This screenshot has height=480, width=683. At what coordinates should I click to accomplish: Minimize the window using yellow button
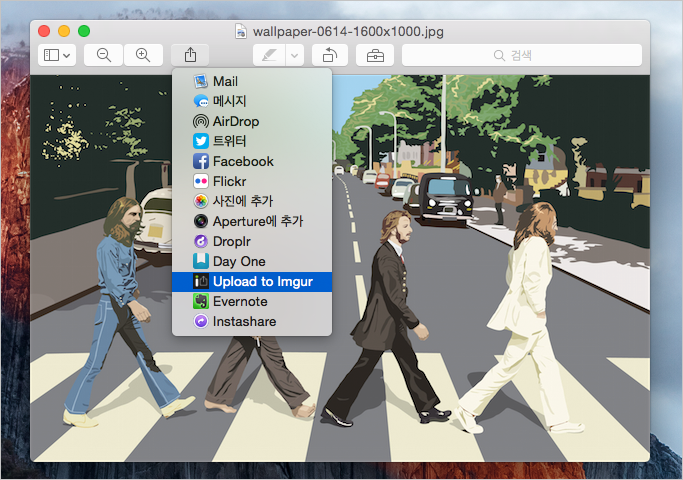(x=64, y=31)
